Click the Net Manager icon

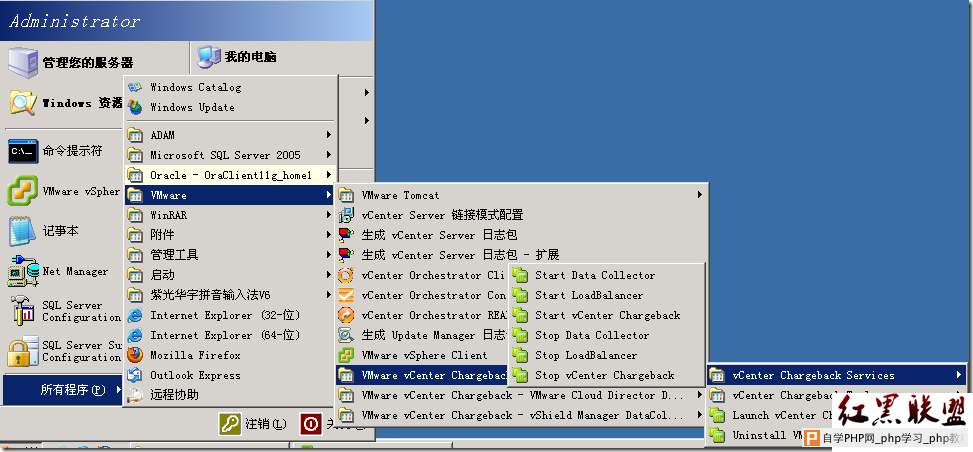coord(22,272)
